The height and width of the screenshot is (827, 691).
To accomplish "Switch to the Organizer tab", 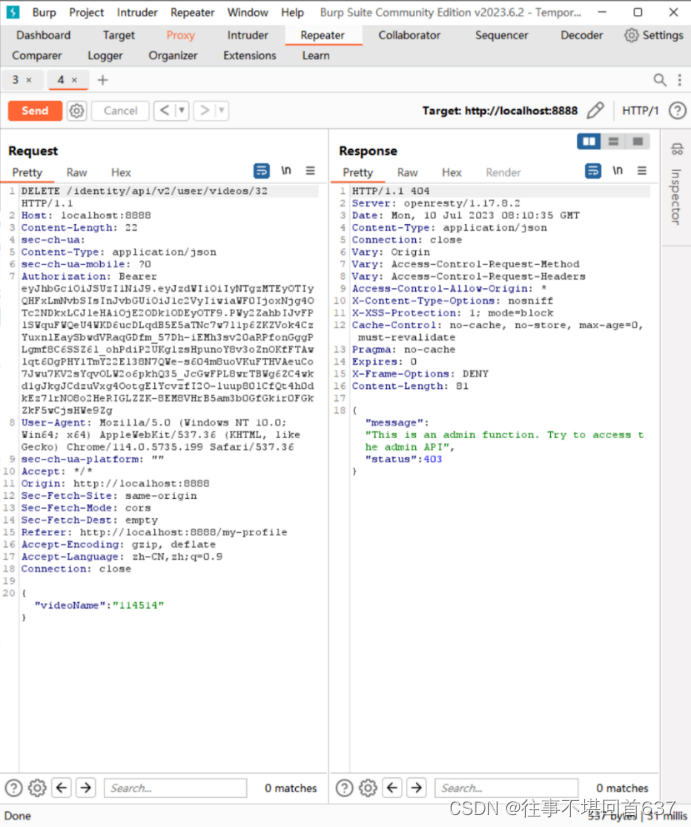I will tap(173, 55).
